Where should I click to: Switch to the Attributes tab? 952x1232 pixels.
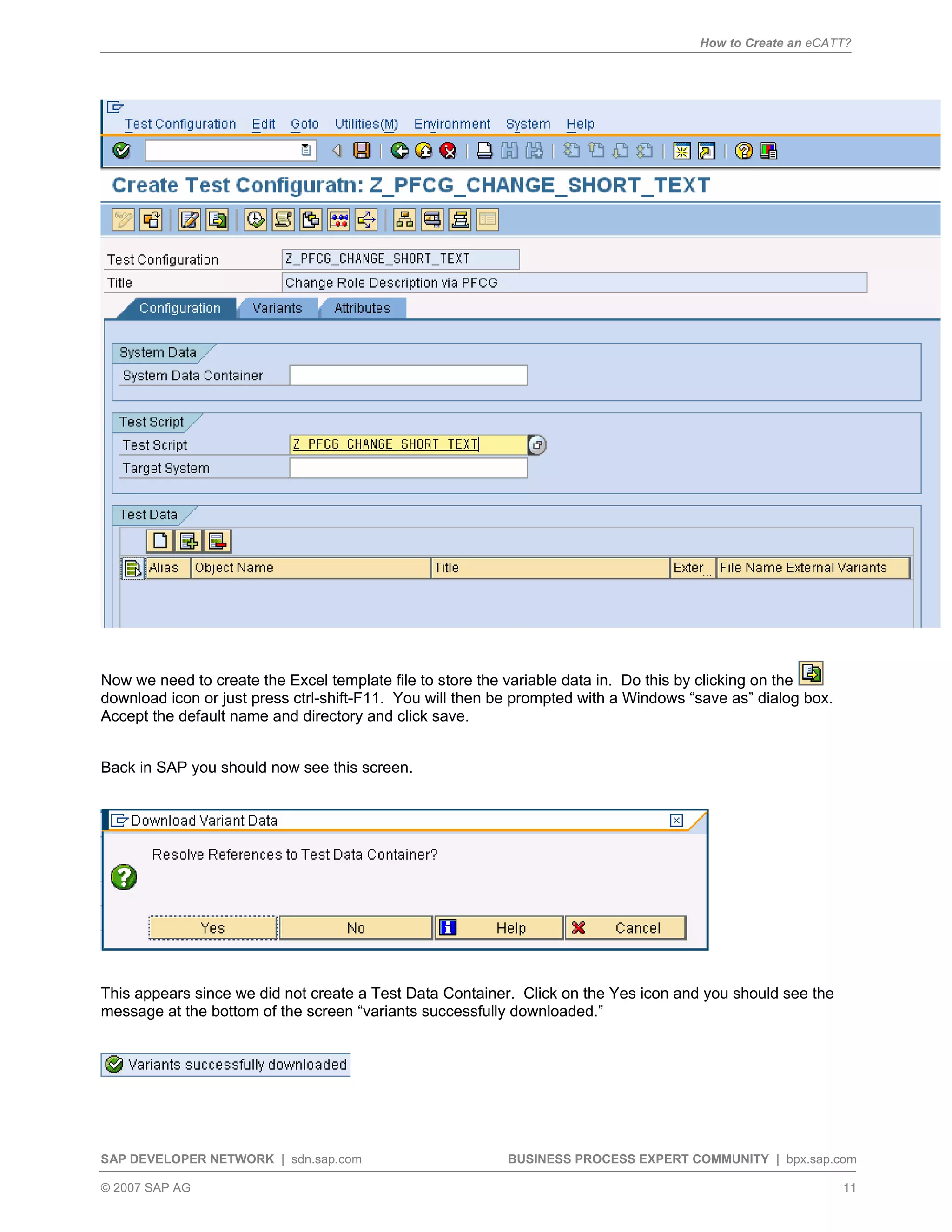click(x=362, y=308)
